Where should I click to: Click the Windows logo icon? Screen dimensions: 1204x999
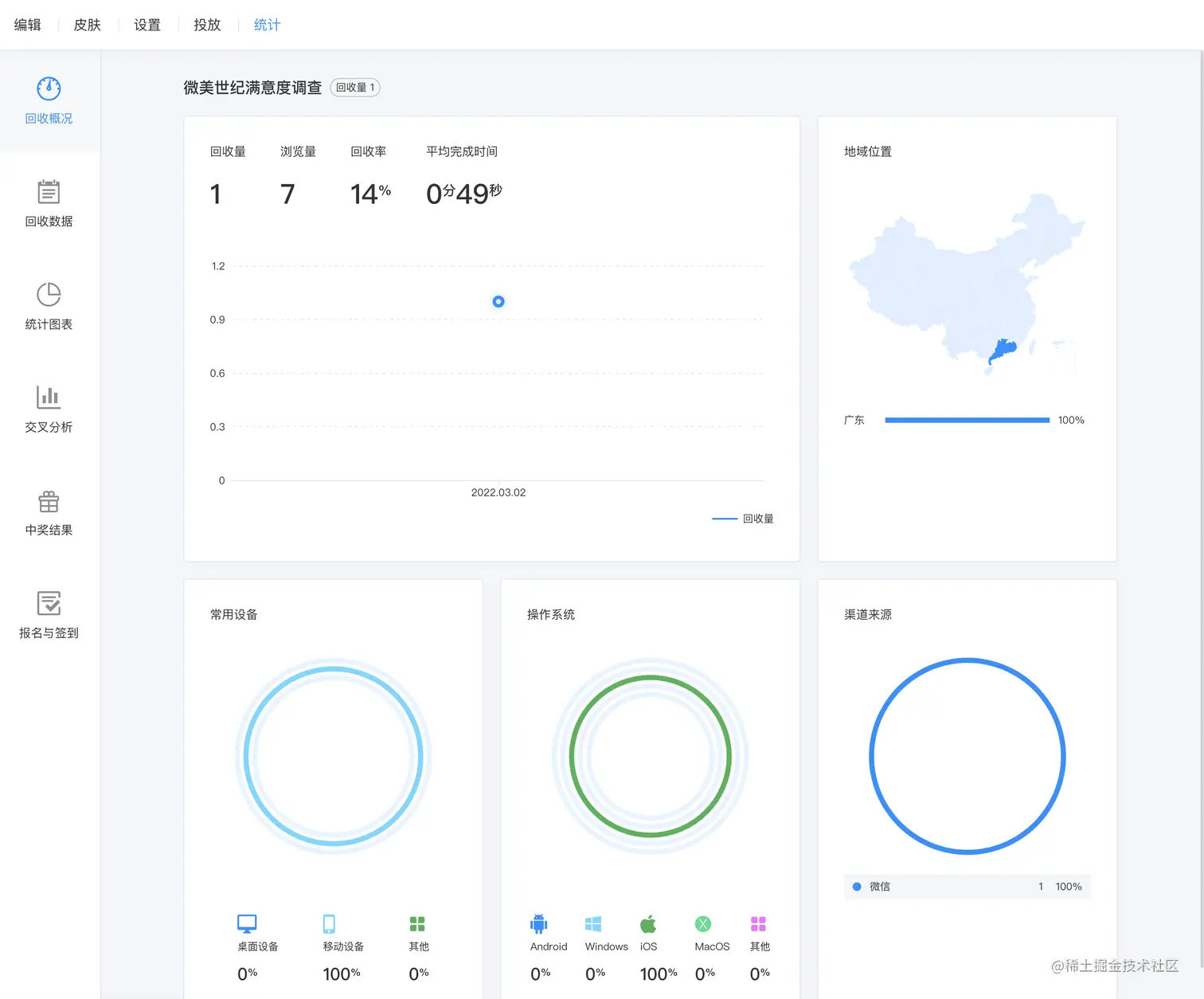pos(593,923)
